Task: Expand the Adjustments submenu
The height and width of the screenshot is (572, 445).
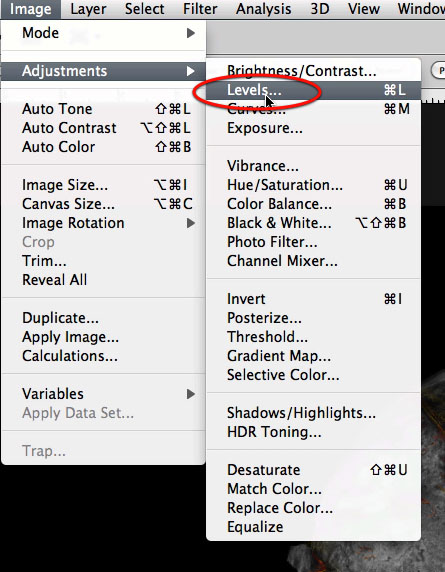Action: [x=104, y=71]
